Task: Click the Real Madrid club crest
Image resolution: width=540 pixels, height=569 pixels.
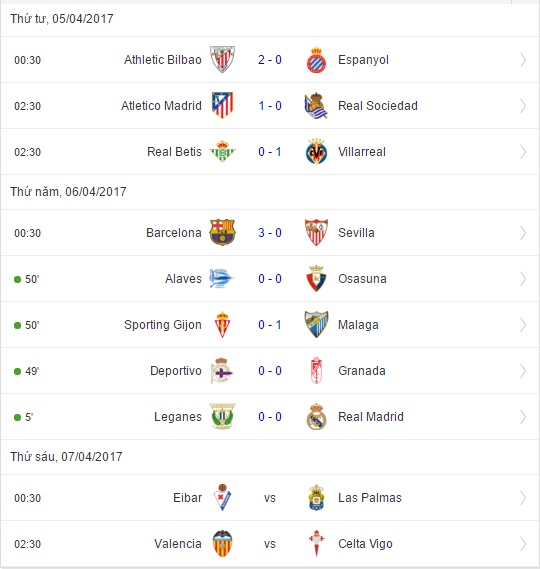Action: point(316,416)
